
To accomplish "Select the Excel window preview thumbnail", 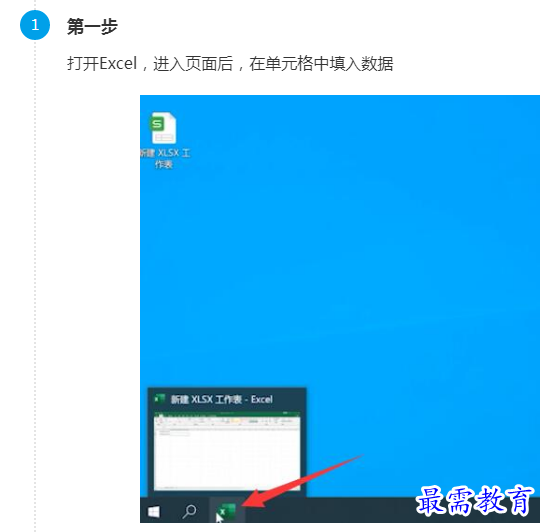I will click(x=227, y=450).
